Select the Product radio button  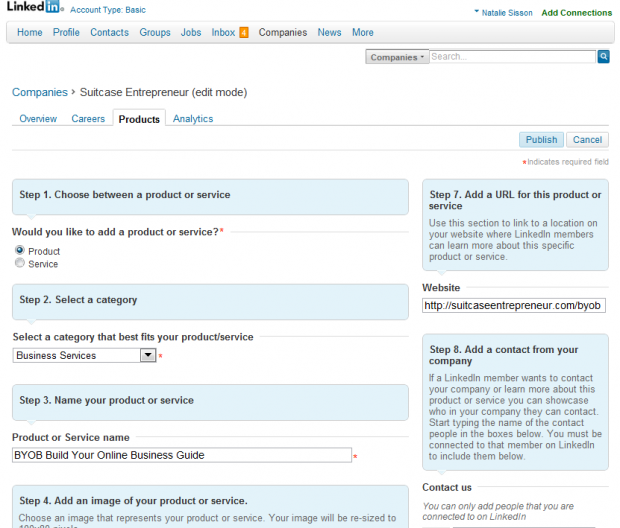point(19,250)
